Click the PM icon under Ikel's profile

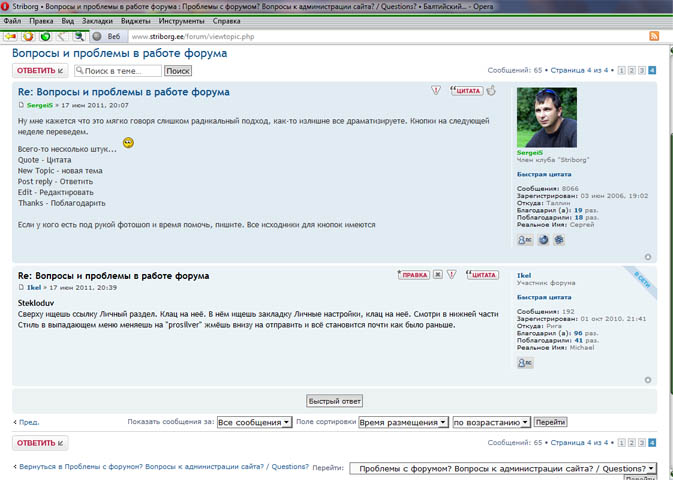524,363
